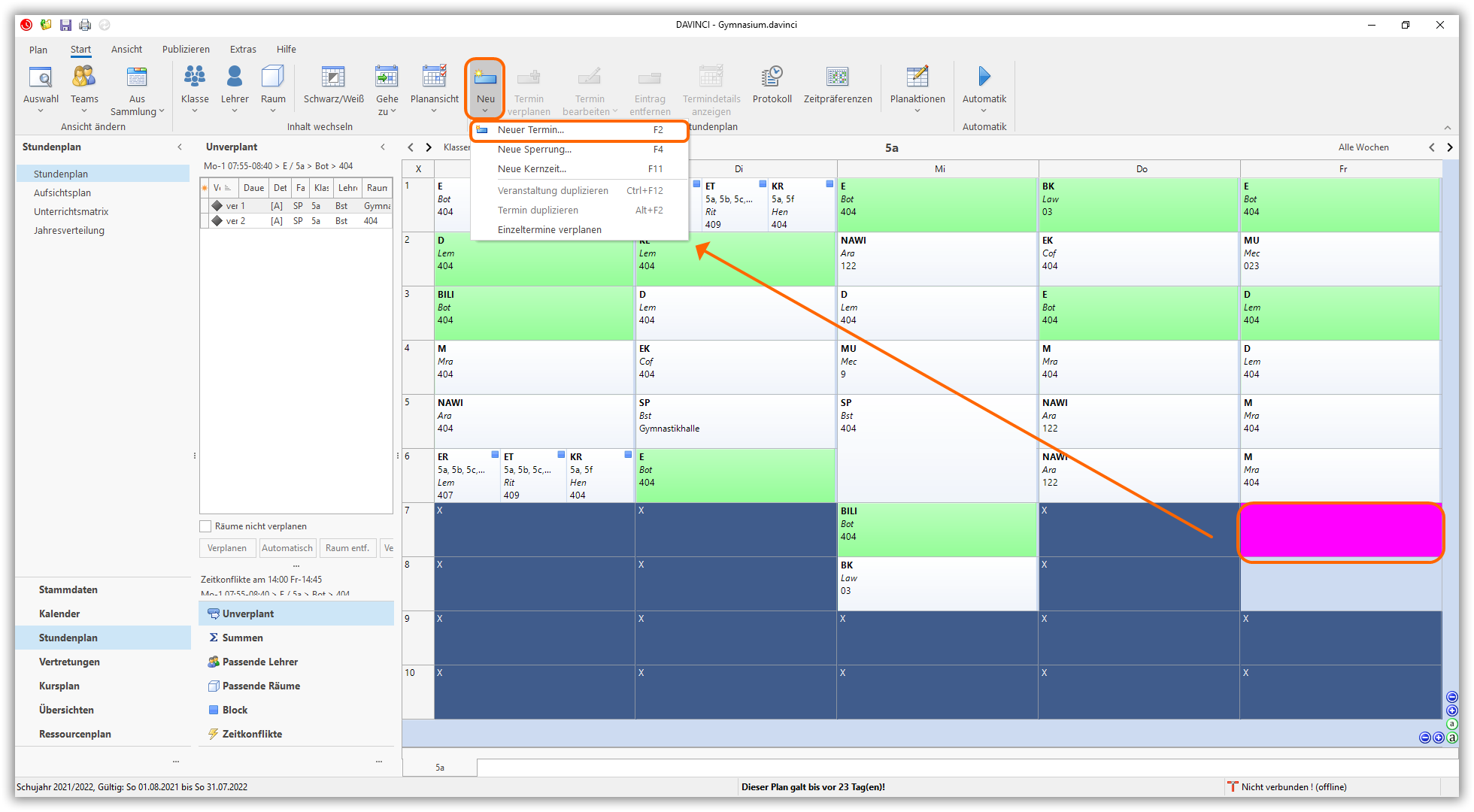Enable 'Räume nicht verplanen' checkbox
Viewport: 1474px width, 812px height.
(205, 526)
